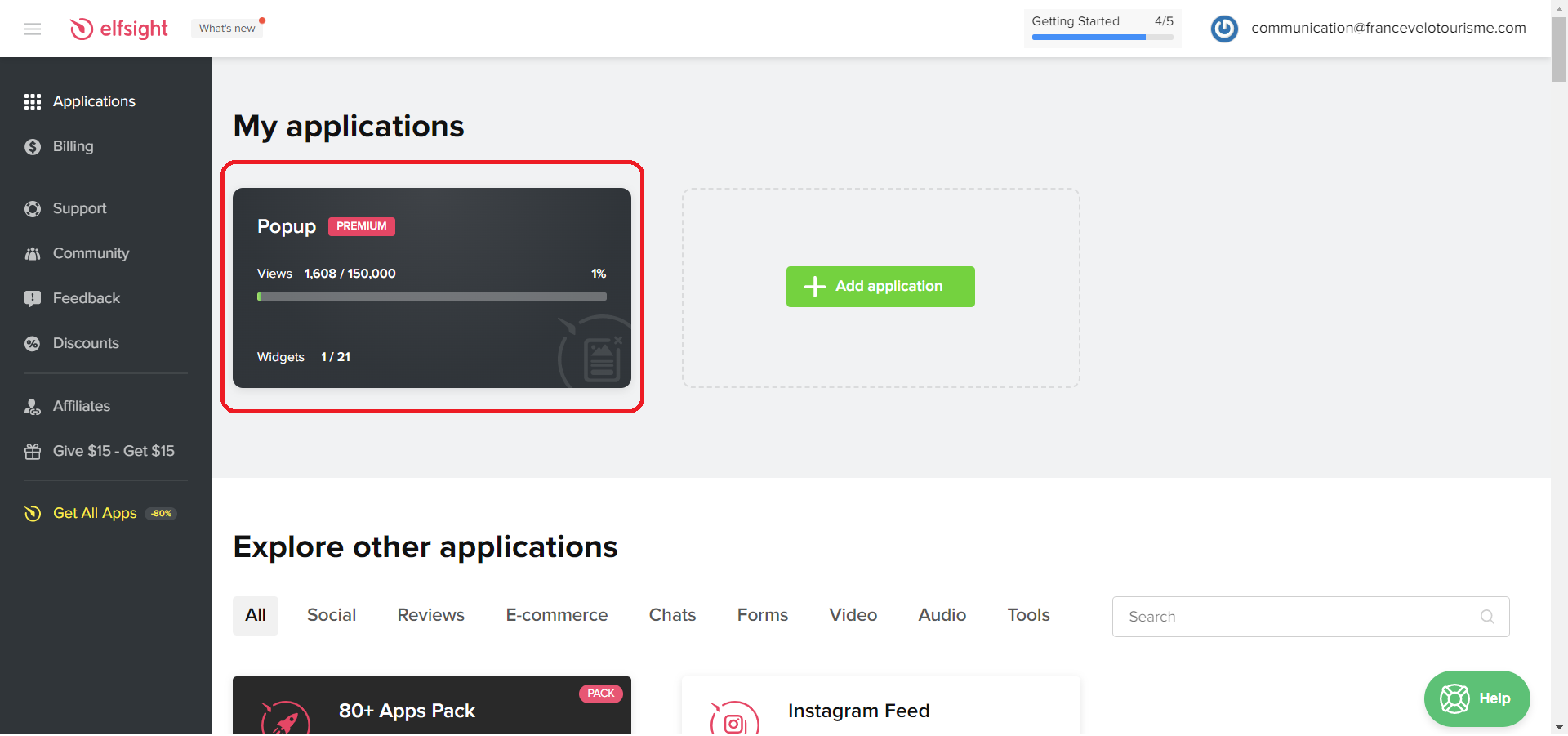Click the gift icon for Give $15
This screenshot has width=1568, height=736.
point(33,452)
